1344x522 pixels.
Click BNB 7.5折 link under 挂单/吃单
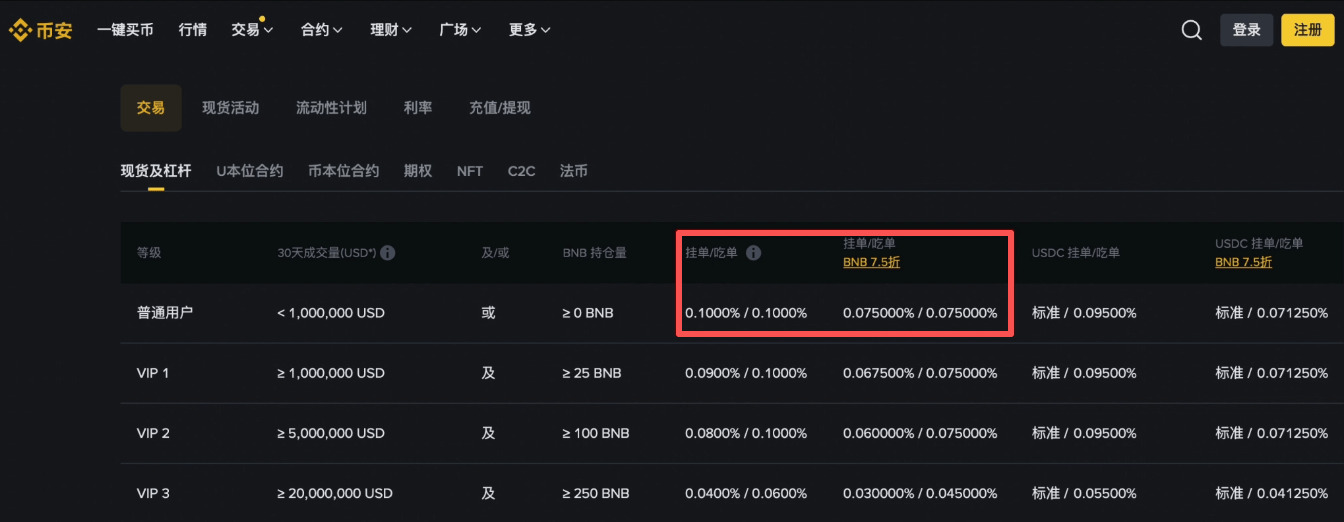point(872,263)
